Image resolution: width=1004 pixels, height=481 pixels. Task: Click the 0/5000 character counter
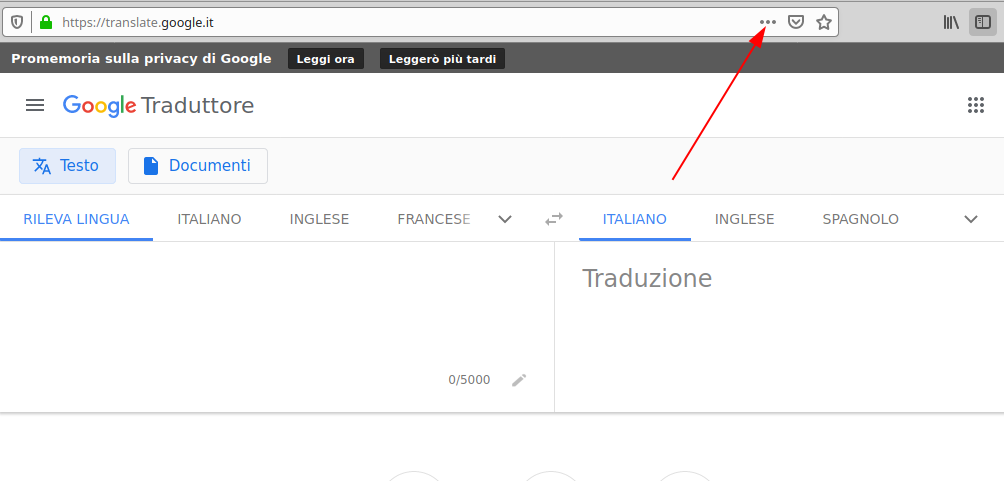[469, 380]
